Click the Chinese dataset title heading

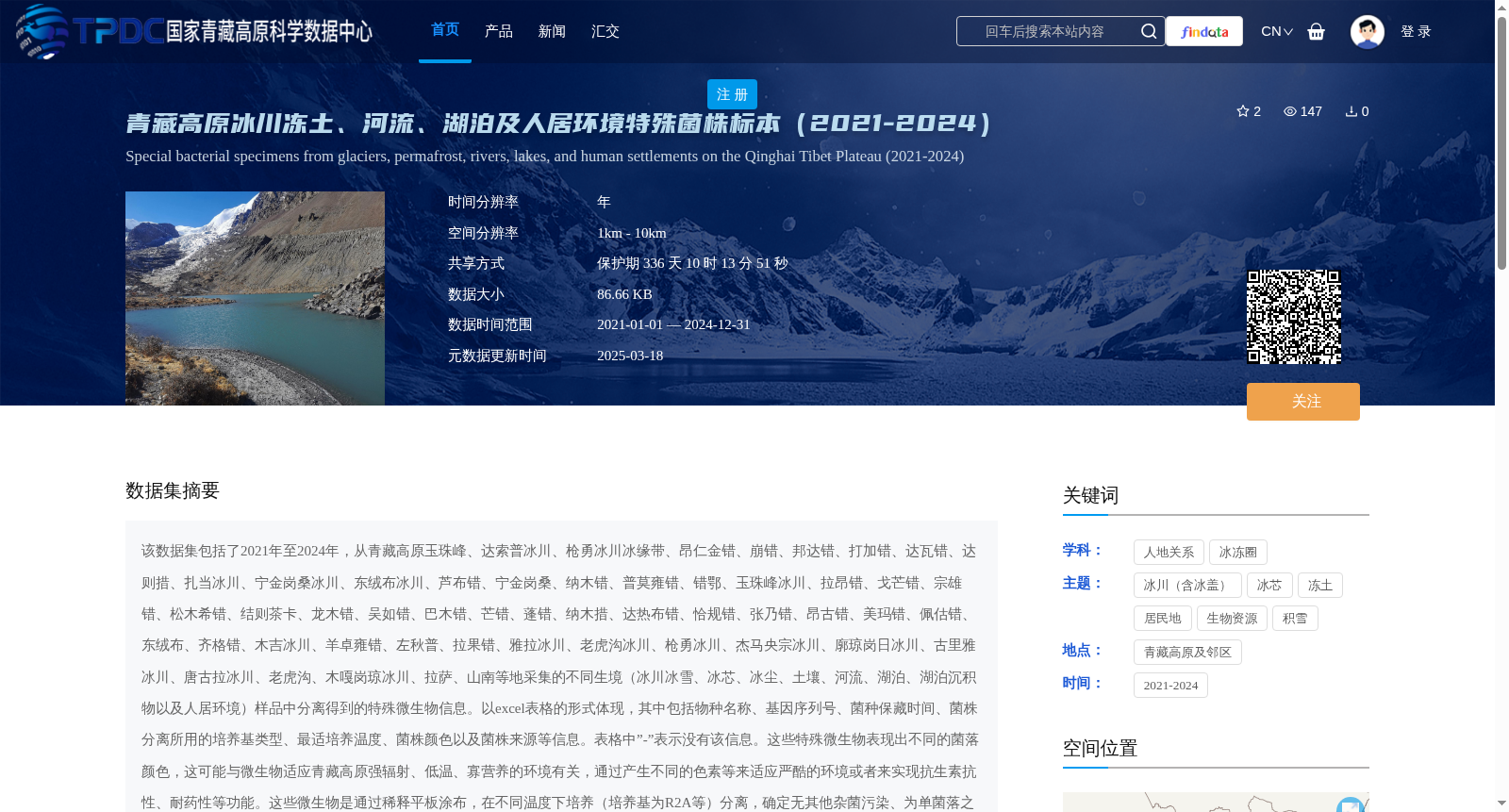(559, 124)
